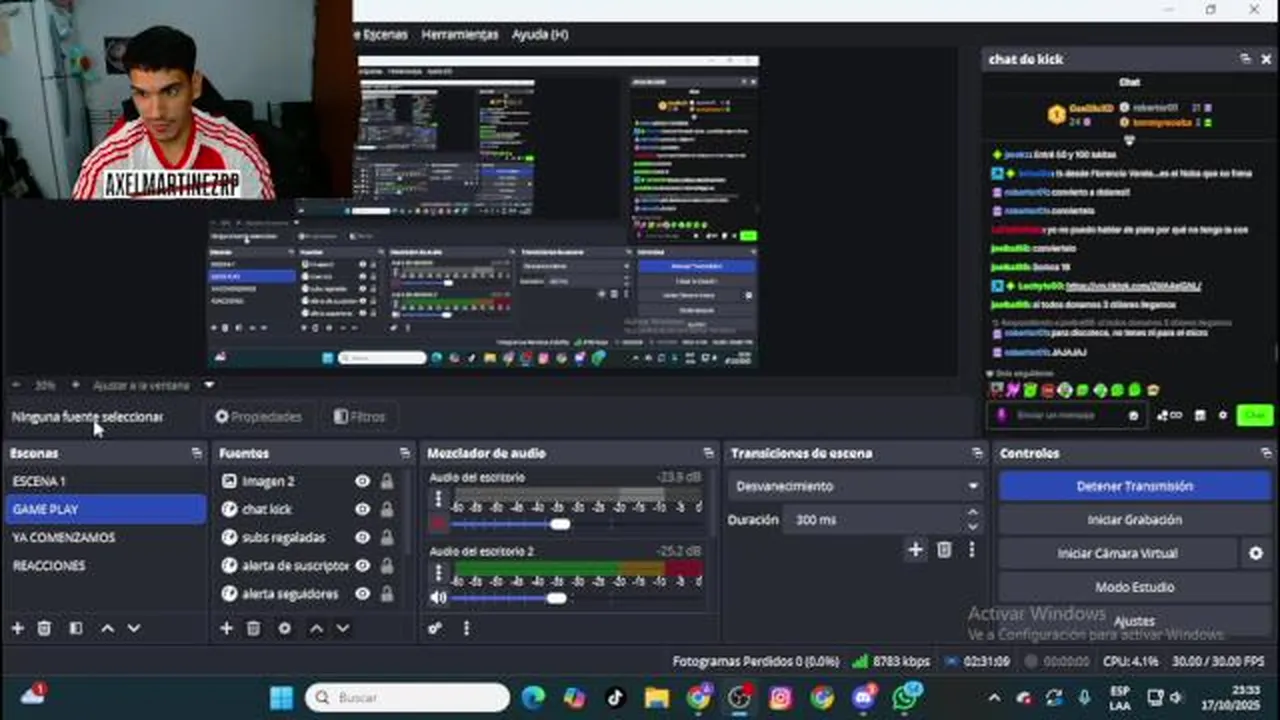This screenshot has width=1280, height=720.
Task: Toggle lock on the chat kick source
Action: click(x=386, y=509)
